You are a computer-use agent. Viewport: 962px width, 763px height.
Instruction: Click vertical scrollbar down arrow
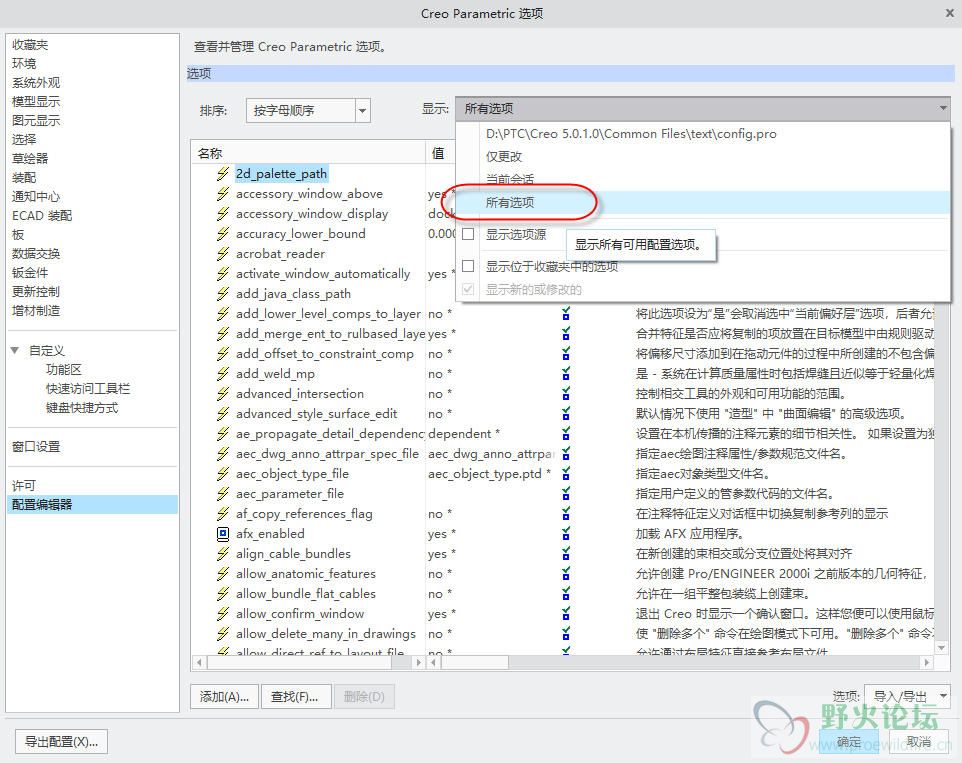(942, 647)
